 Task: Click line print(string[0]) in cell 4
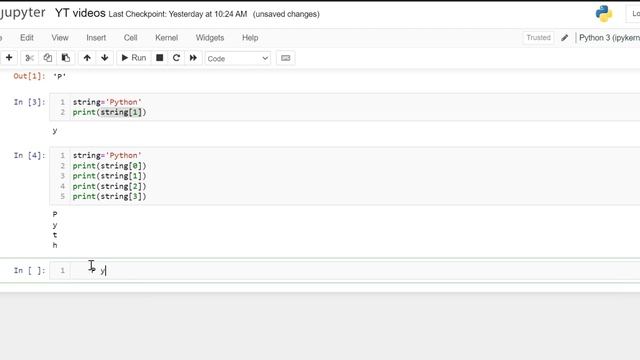(109, 166)
